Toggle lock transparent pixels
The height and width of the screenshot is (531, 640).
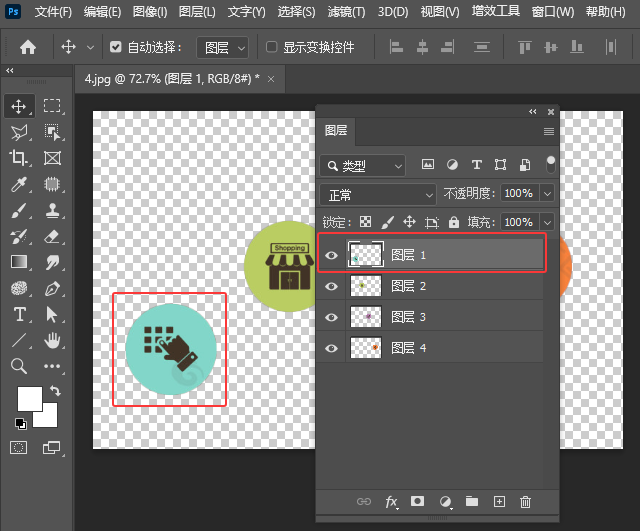point(365,222)
